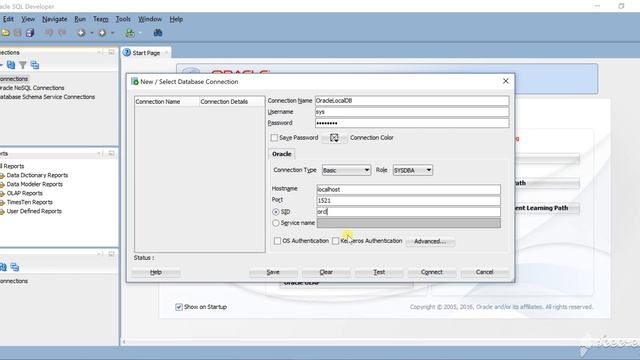This screenshot has width=640, height=360.
Task: Click the help icon on Start Page tab
Action: (127, 53)
